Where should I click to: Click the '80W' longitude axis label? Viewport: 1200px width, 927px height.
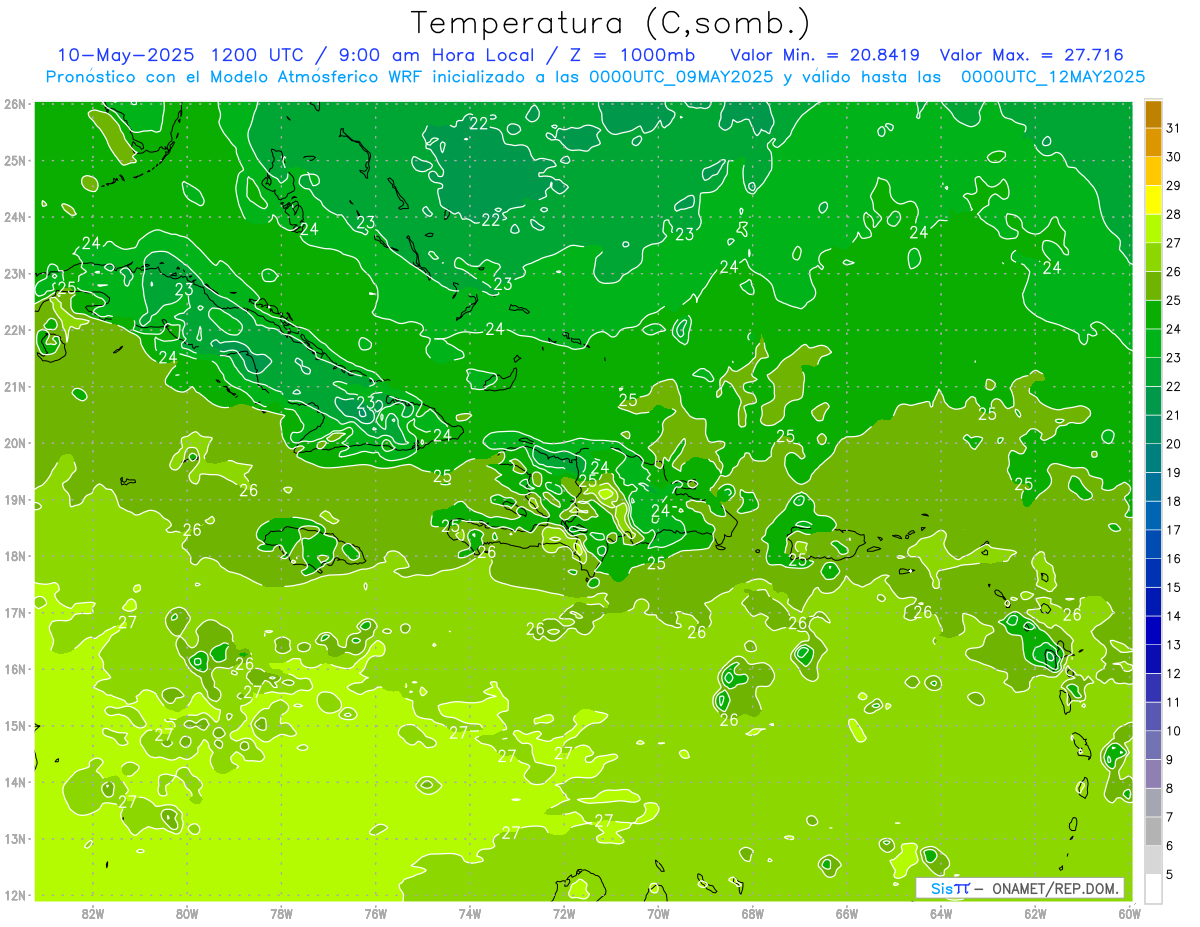pyautogui.click(x=186, y=913)
